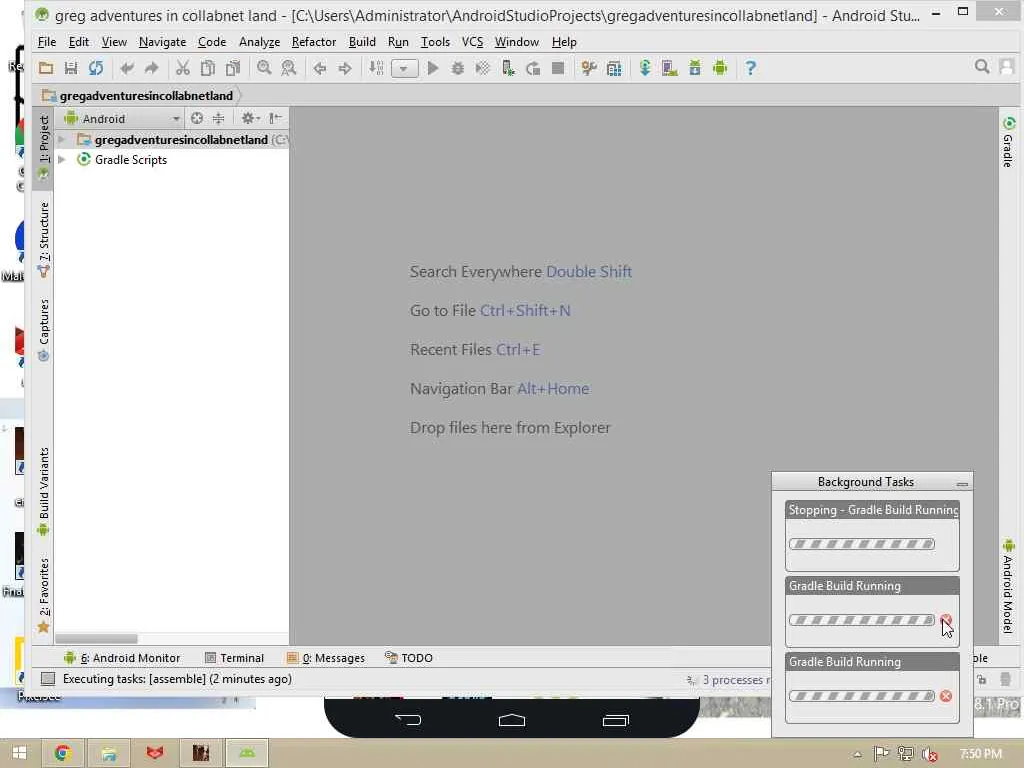Minimize the Background Tasks popup

click(x=962, y=483)
